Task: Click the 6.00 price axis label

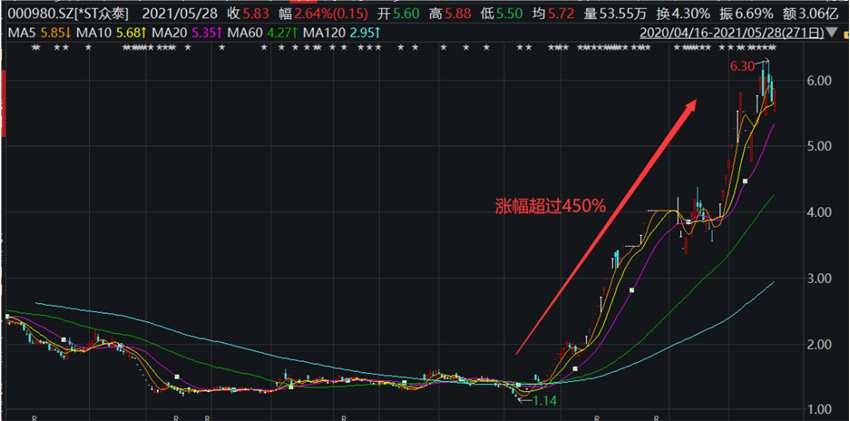Action: [820, 81]
